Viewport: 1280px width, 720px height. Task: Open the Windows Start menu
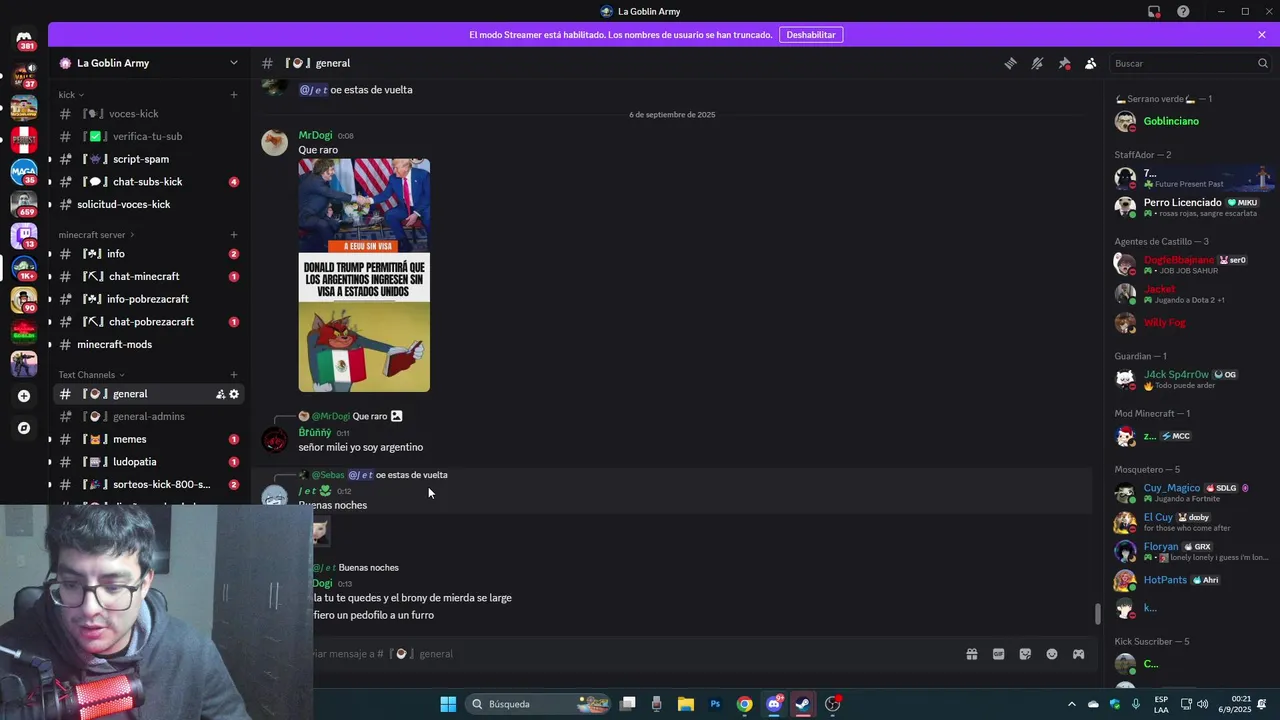coord(448,704)
